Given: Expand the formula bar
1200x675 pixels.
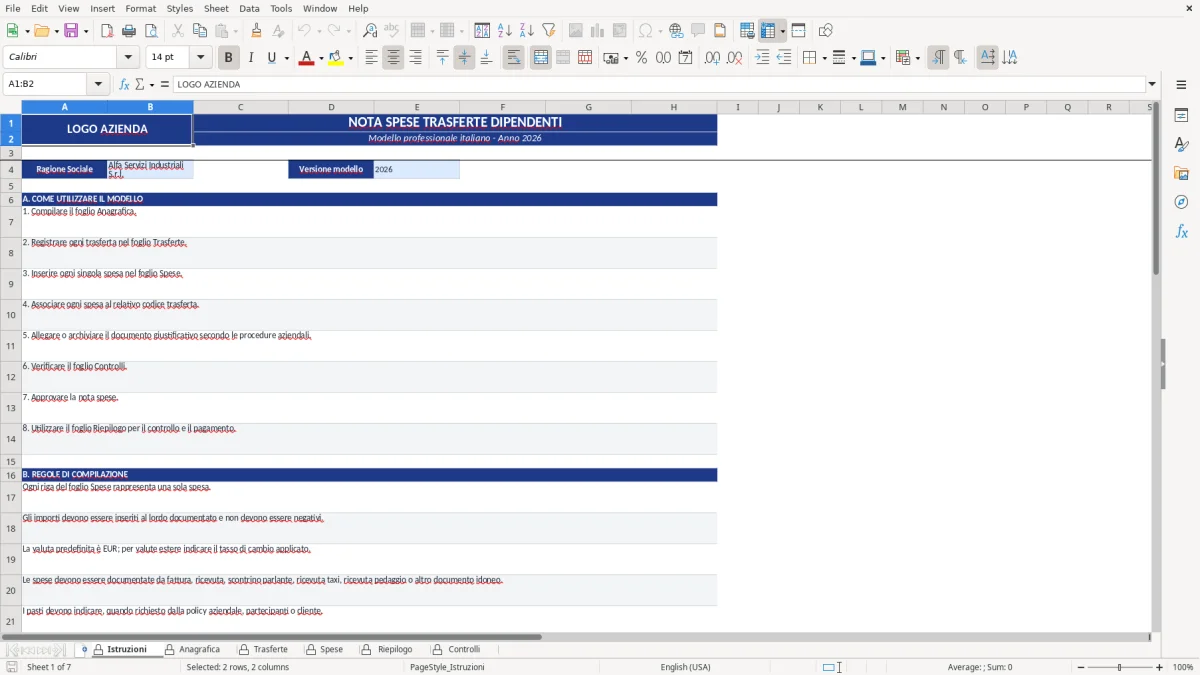Looking at the screenshot, I should coord(1152,84).
